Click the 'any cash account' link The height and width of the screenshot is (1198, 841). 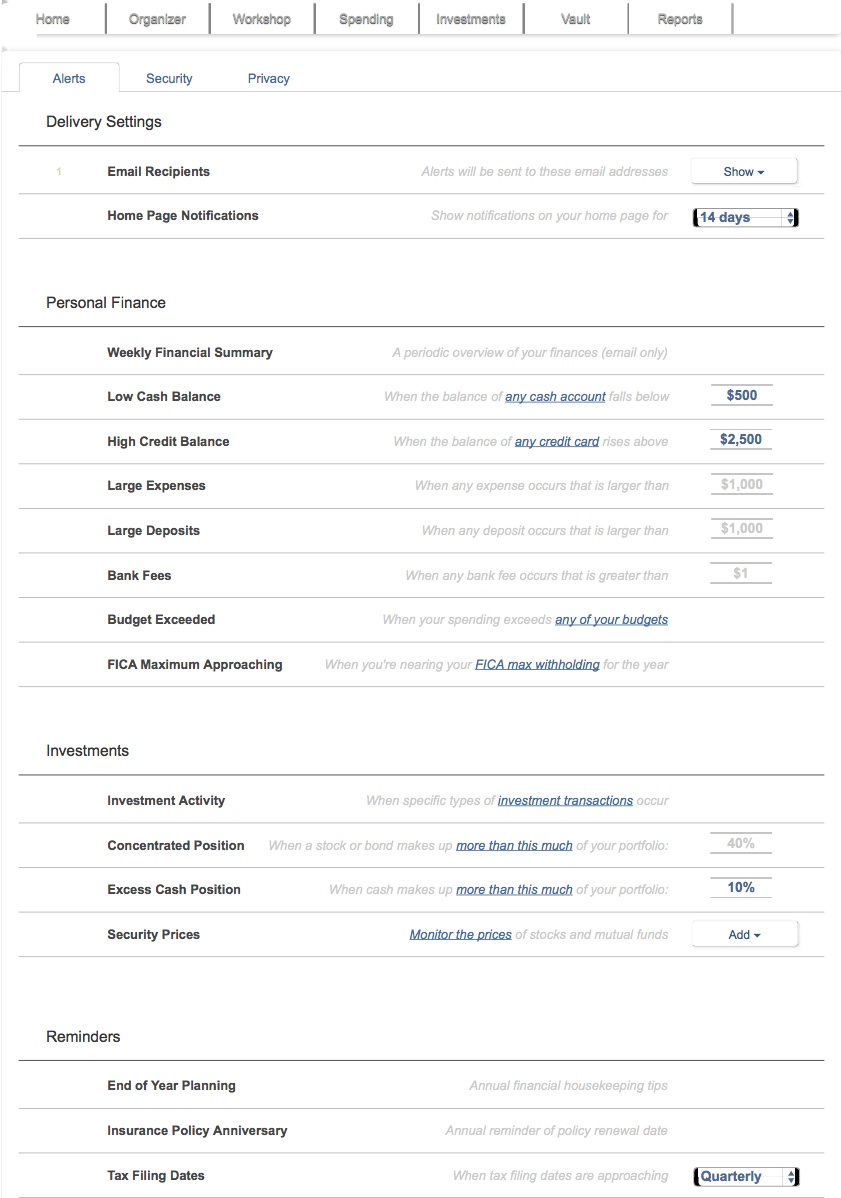pos(555,397)
